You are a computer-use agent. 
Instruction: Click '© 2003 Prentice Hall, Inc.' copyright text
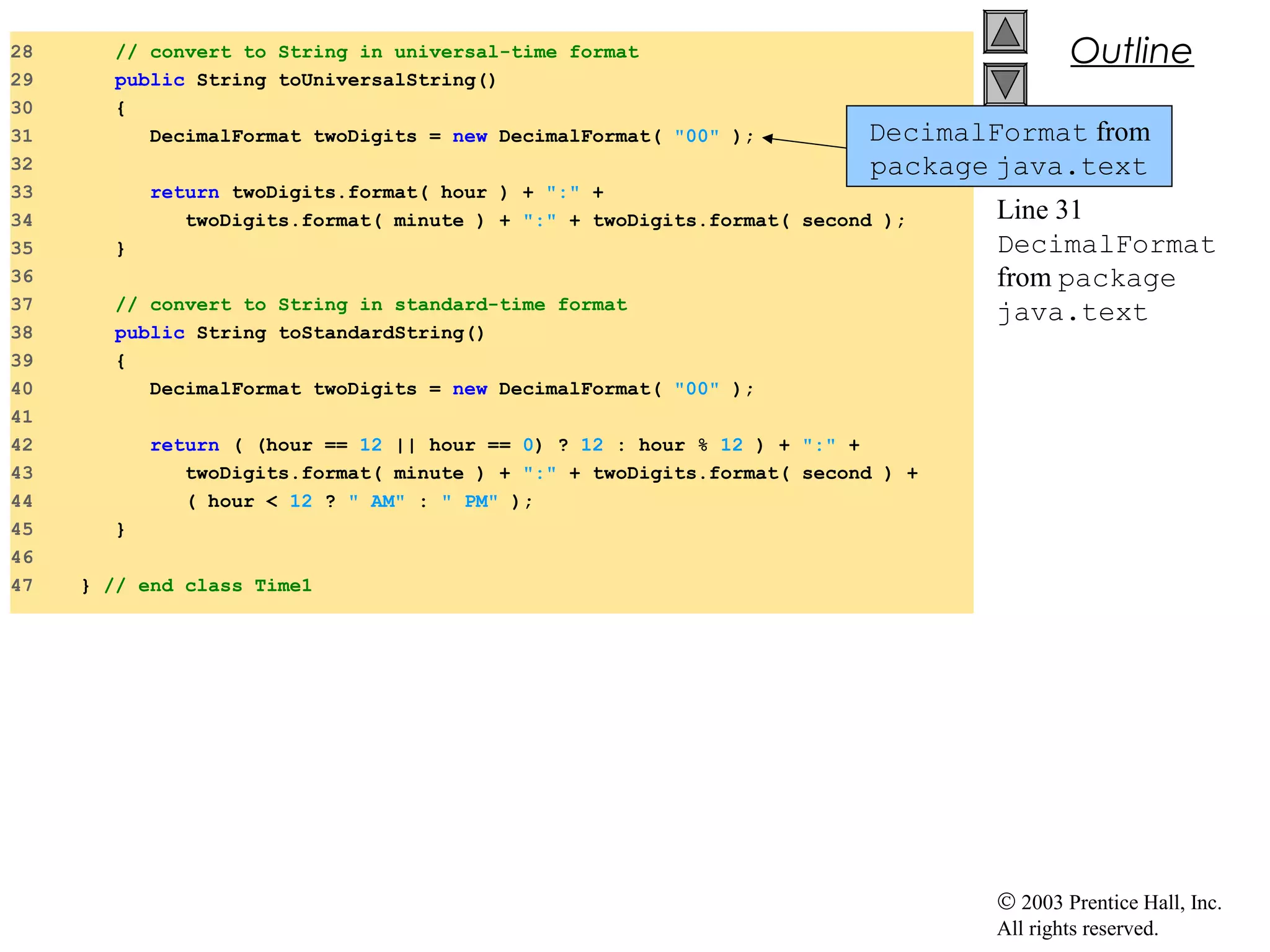[x=1109, y=902]
